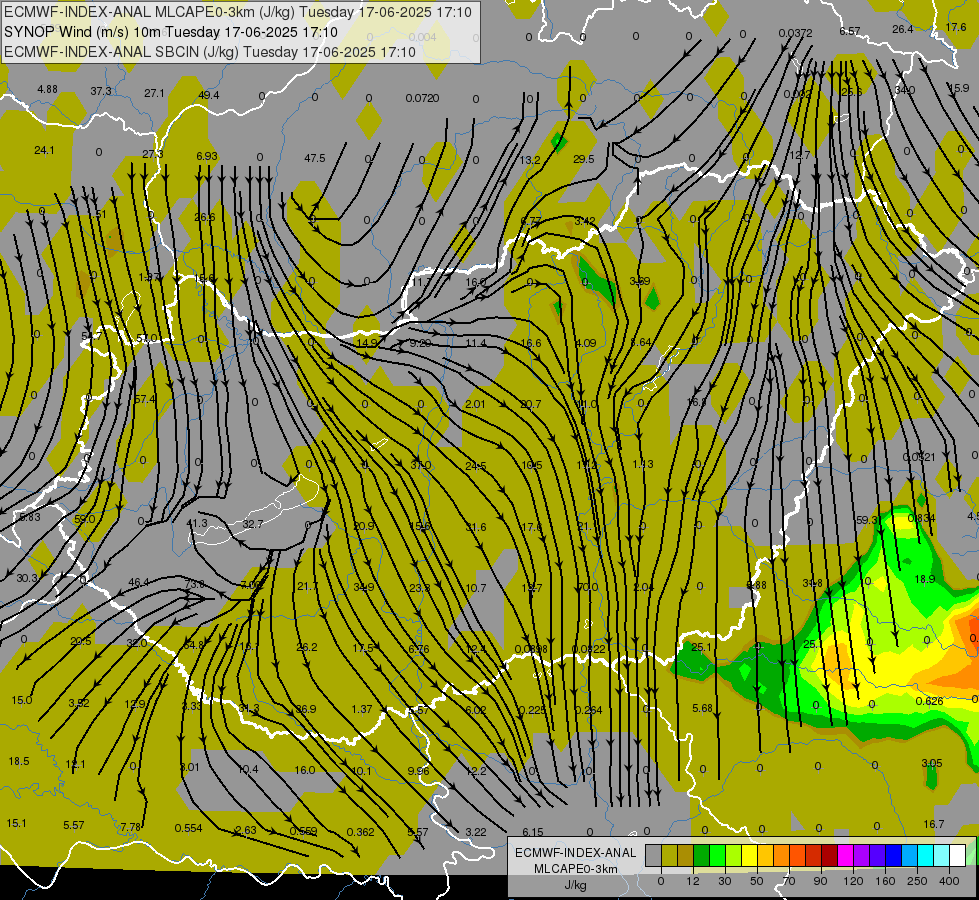Click the 400 tick label on legend
The width and height of the screenshot is (979, 900).
click(x=949, y=881)
